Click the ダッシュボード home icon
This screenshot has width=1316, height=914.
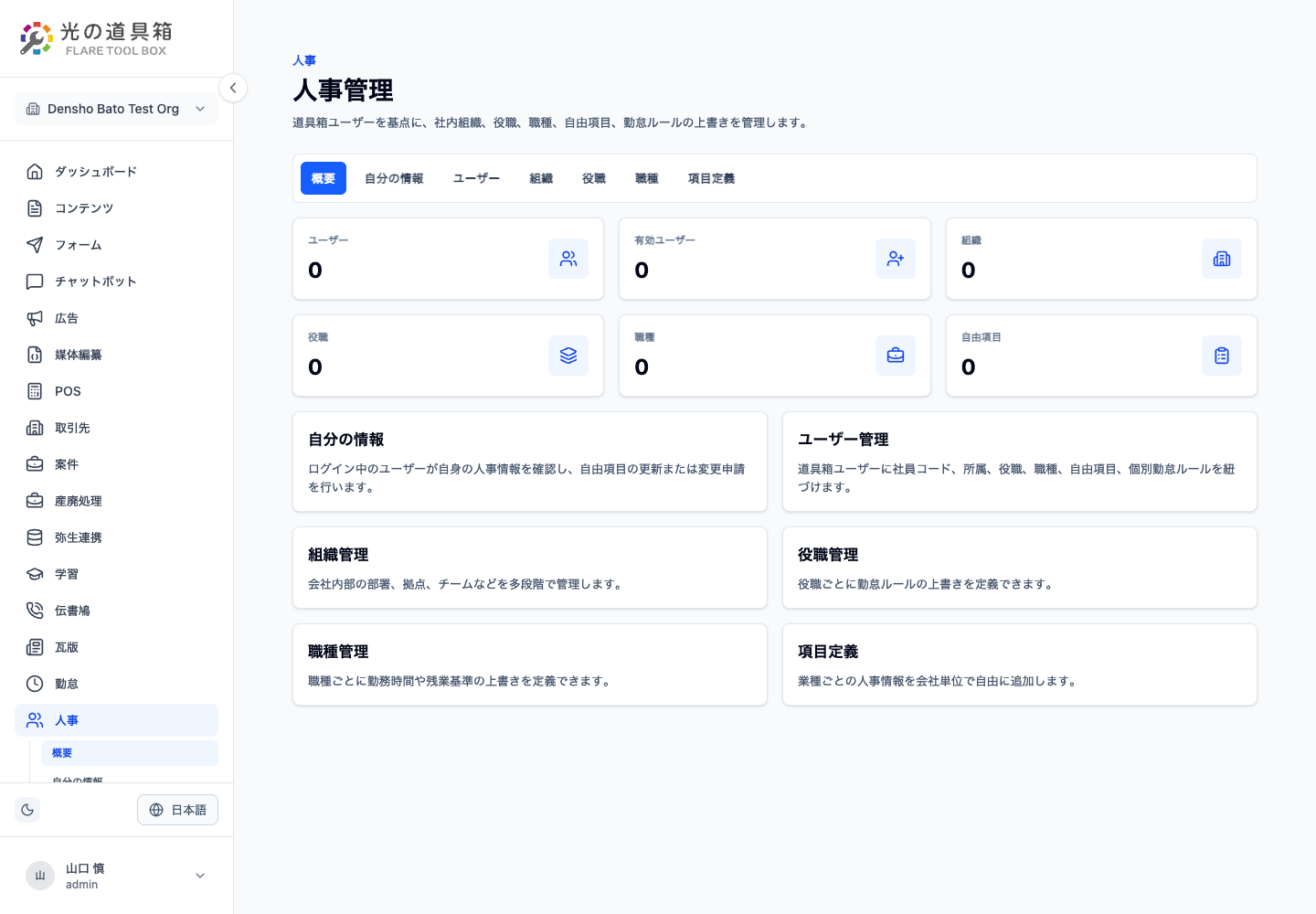pos(35,172)
